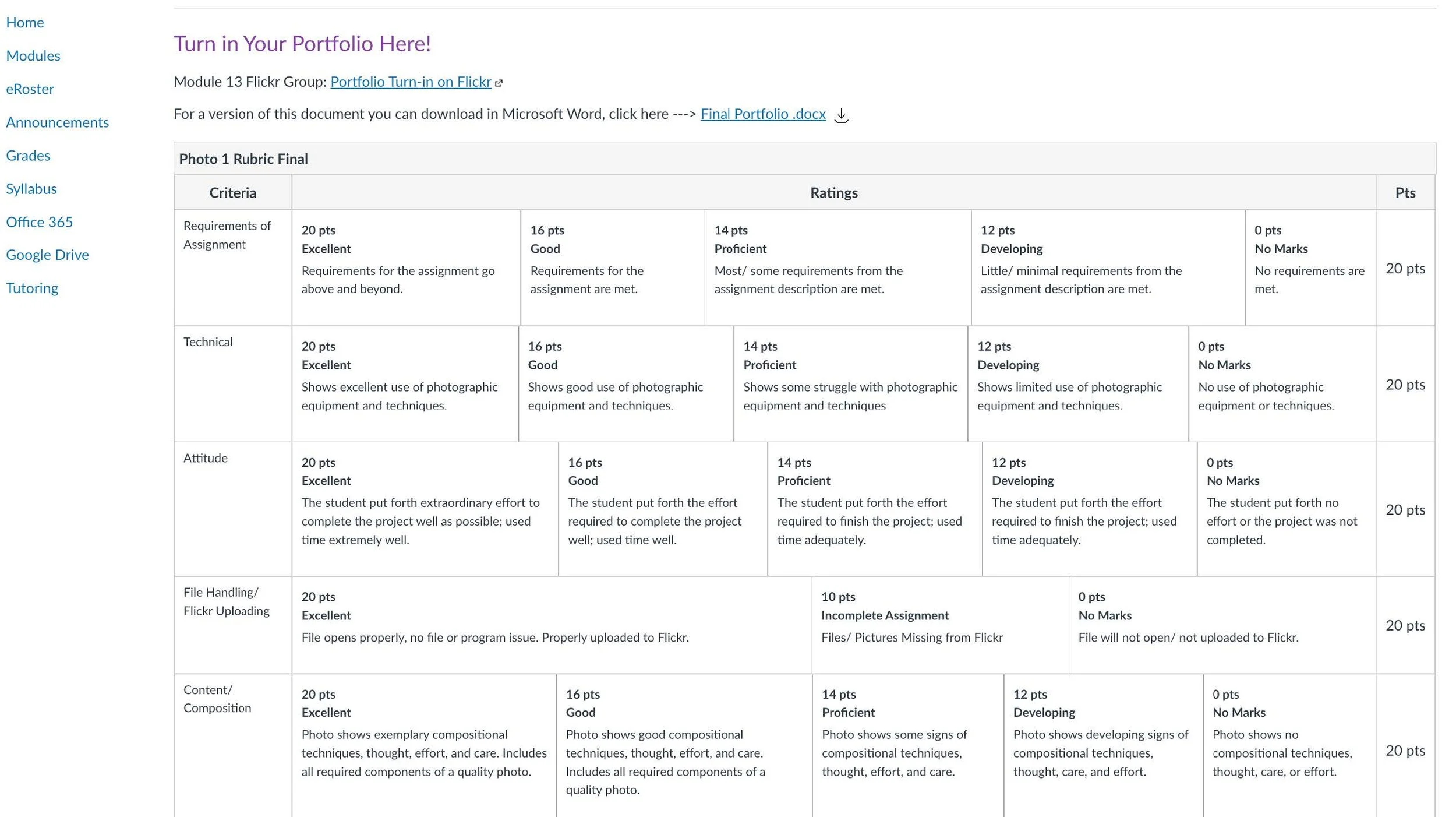Image resolution: width=1456 pixels, height=817 pixels.
Task: Open the Final Portfolio .docx link
Action: [x=763, y=114]
